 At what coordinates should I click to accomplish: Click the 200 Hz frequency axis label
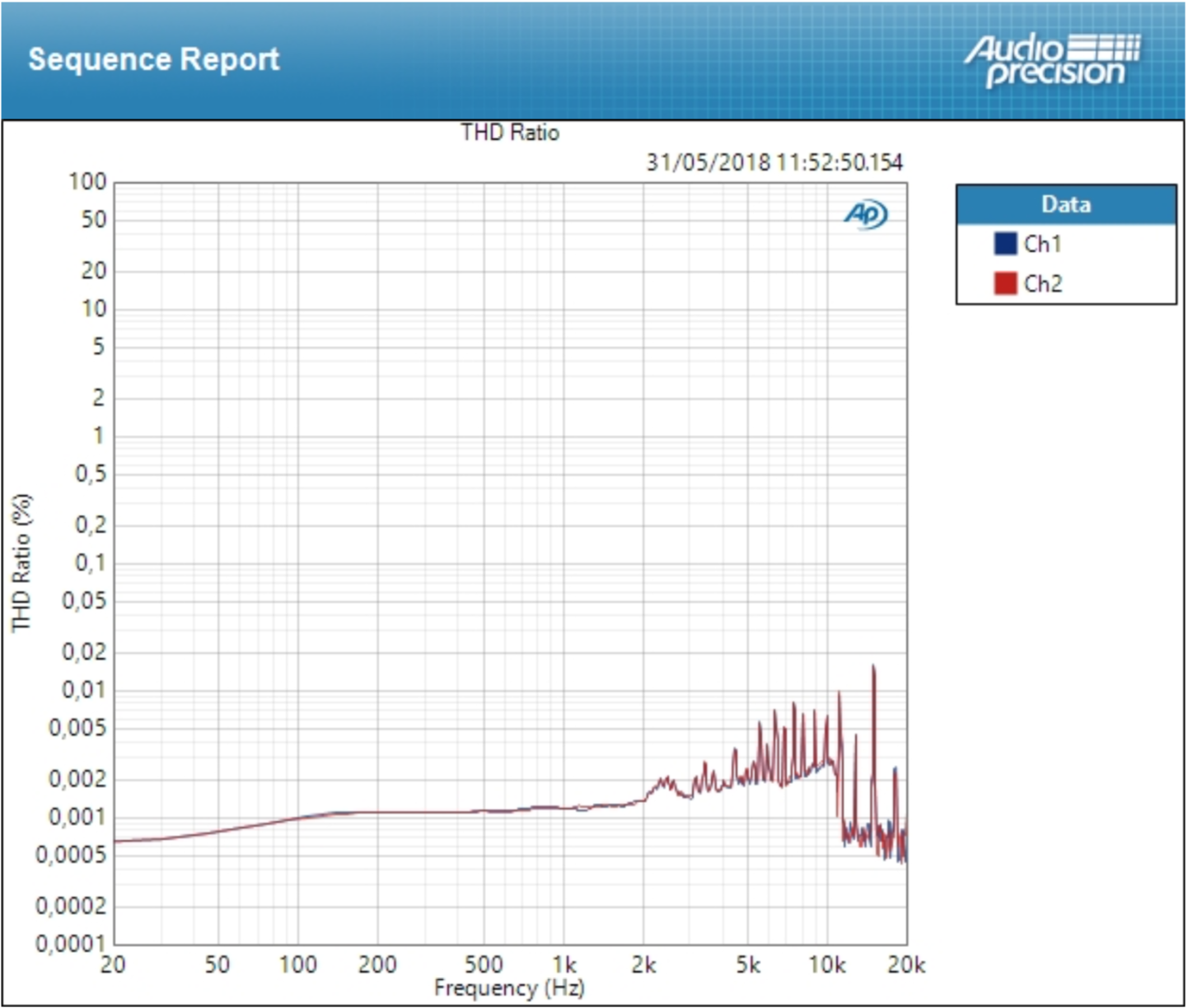click(377, 964)
